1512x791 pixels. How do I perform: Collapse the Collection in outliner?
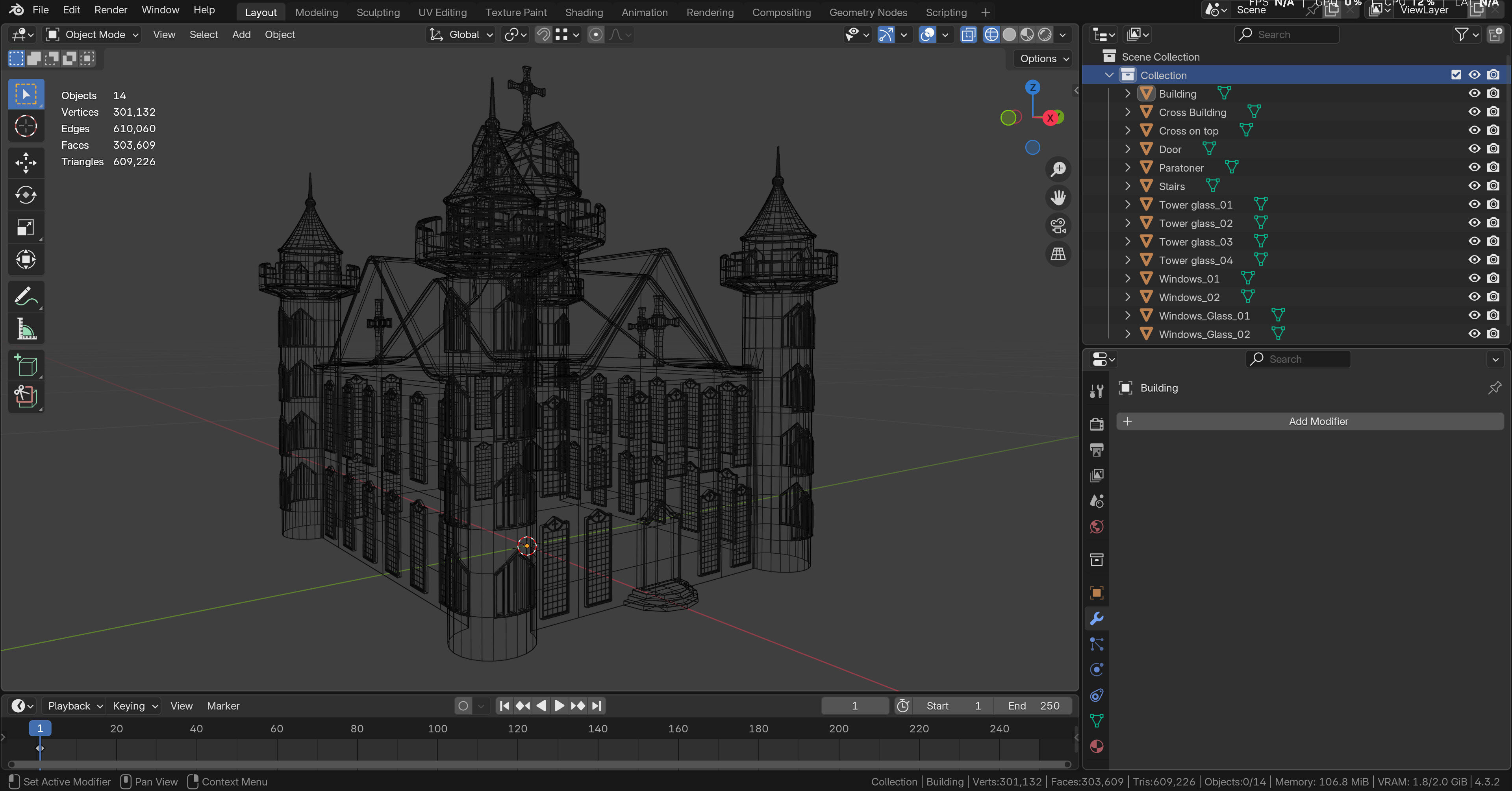pyautogui.click(x=1109, y=75)
